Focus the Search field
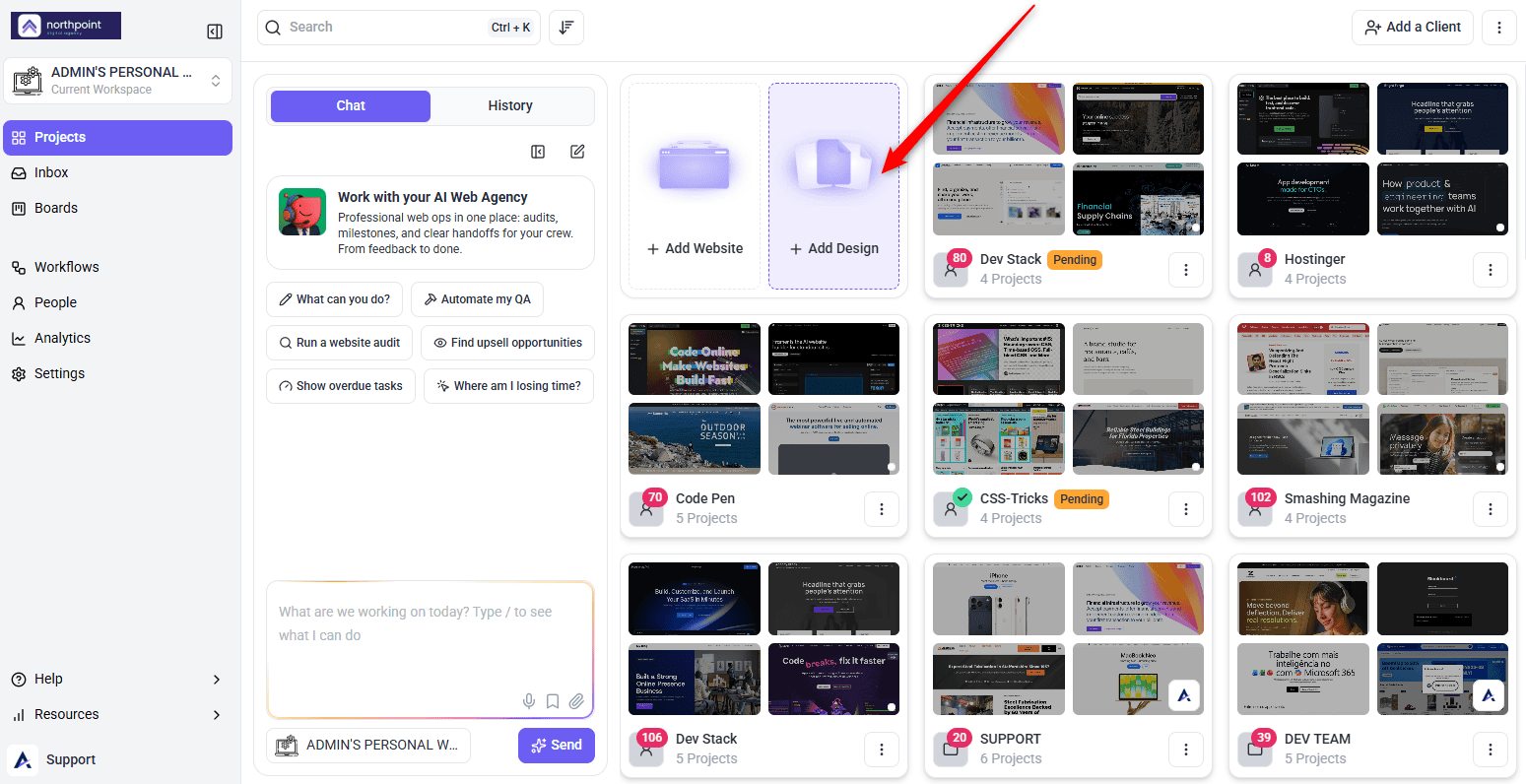The width and height of the screenshot is (1526, 784). (x=399, y=28)
